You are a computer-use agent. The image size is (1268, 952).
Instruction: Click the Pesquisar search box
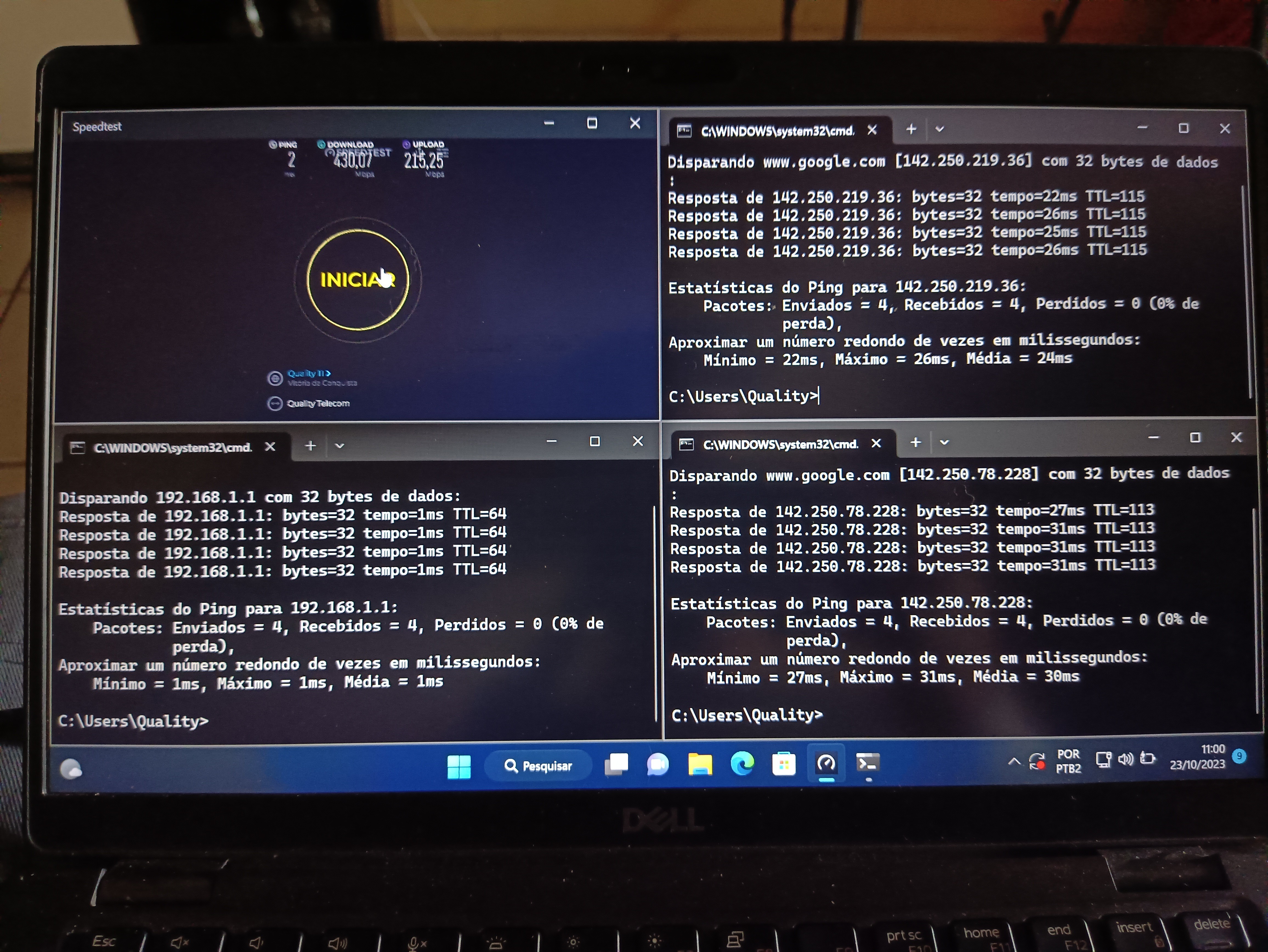point(539,766)
